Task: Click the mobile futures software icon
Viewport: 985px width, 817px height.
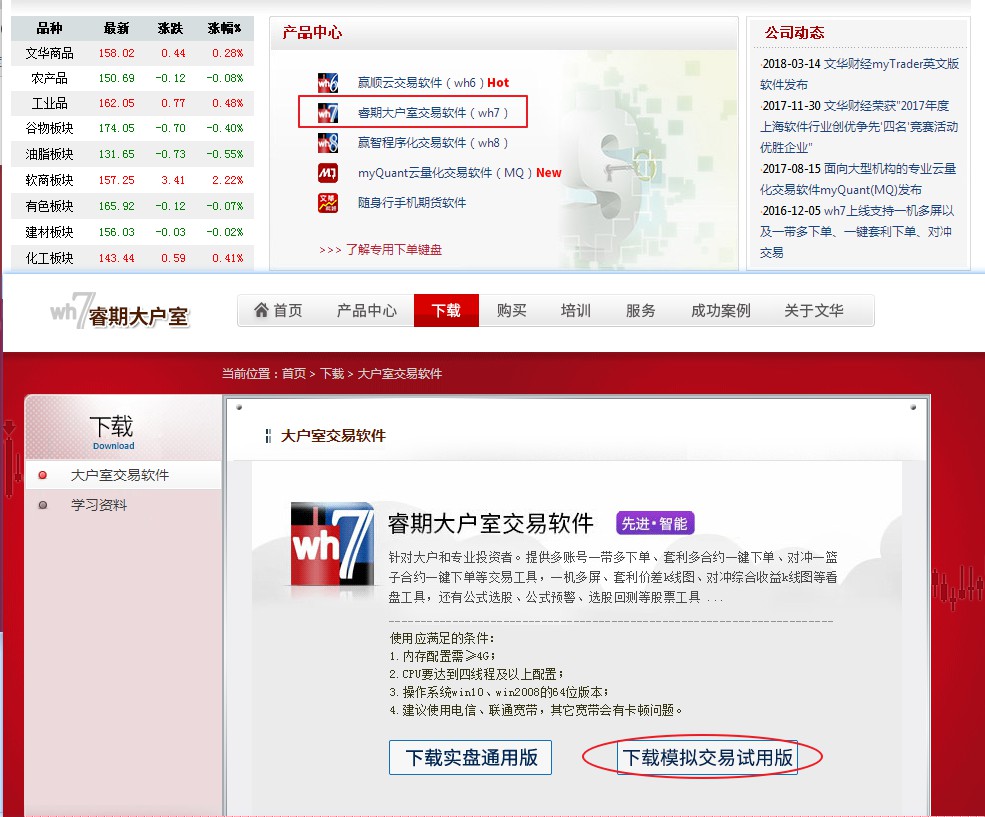Action: [x=328, y=203]
